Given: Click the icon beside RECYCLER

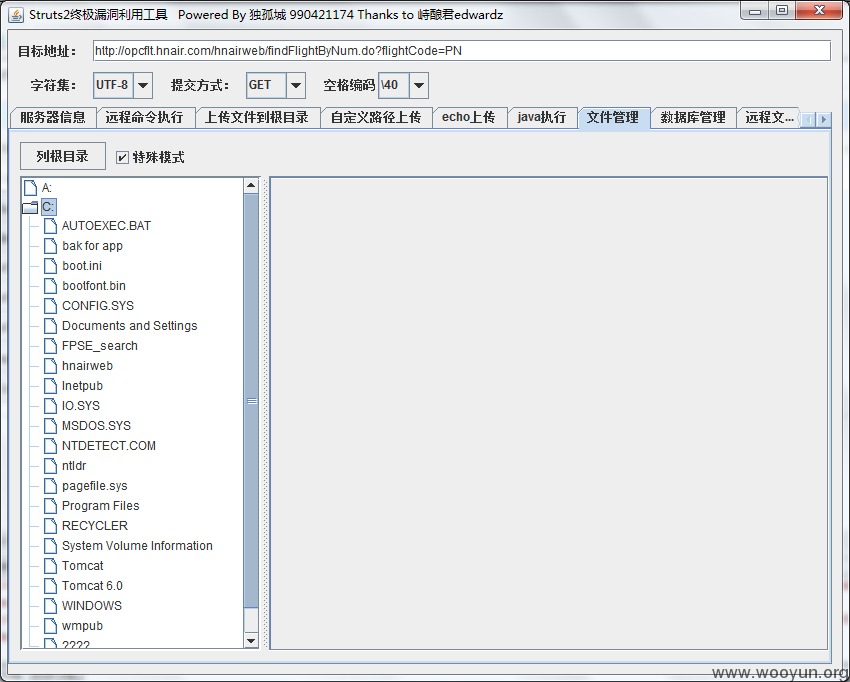Looking at the screenshot, I should pyautogui.click(x=50, y=526).
